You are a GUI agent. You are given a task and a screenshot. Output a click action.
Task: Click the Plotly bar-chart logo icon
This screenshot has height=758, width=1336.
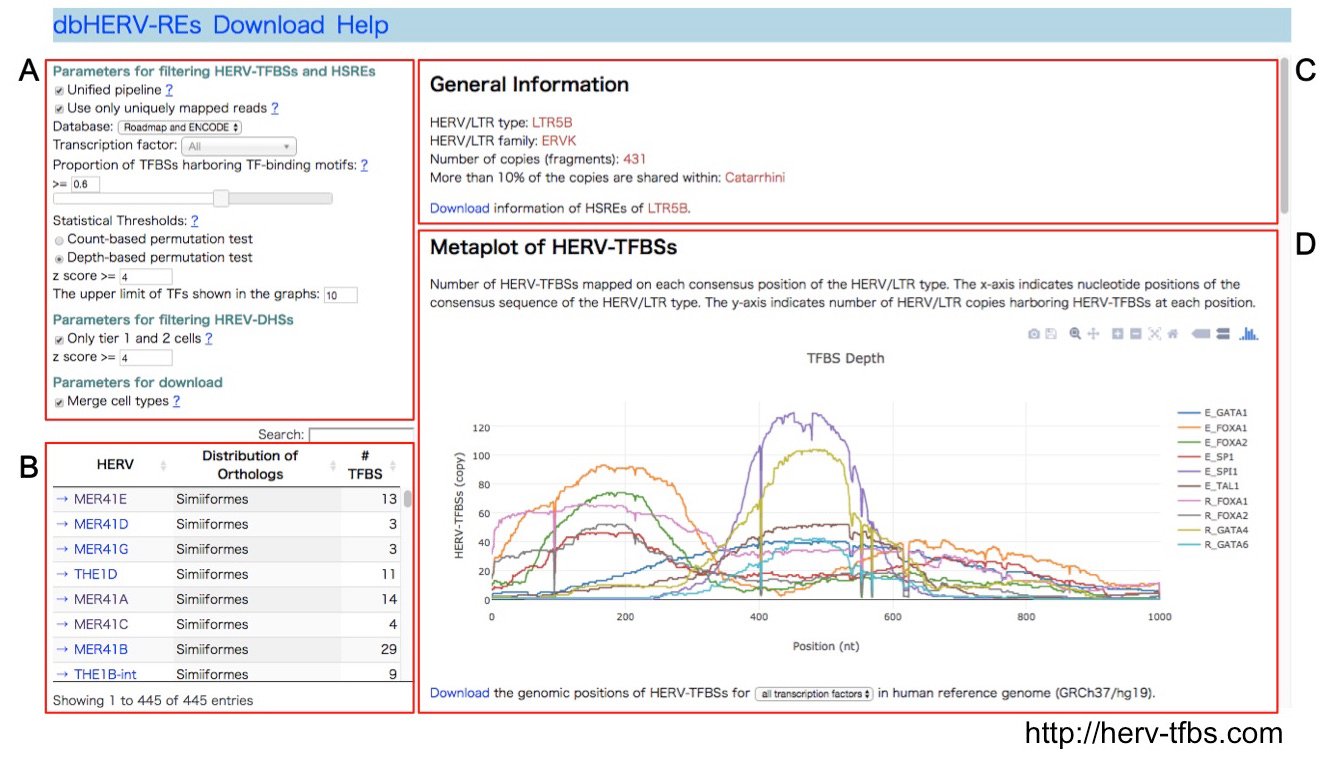point(1248,334)
